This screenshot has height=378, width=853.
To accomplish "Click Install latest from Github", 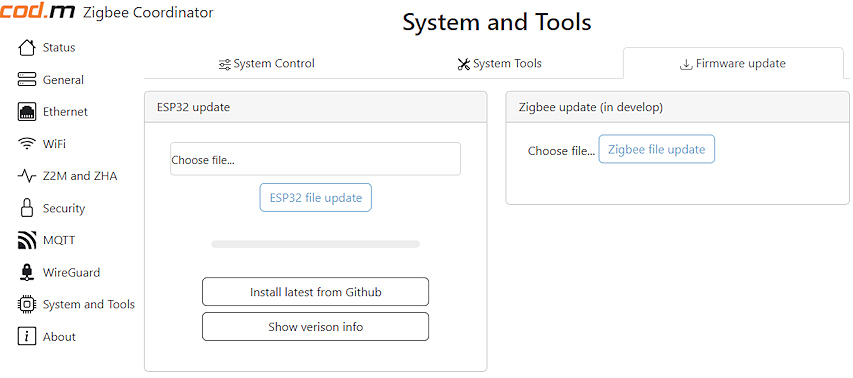I will click(316, 292).
